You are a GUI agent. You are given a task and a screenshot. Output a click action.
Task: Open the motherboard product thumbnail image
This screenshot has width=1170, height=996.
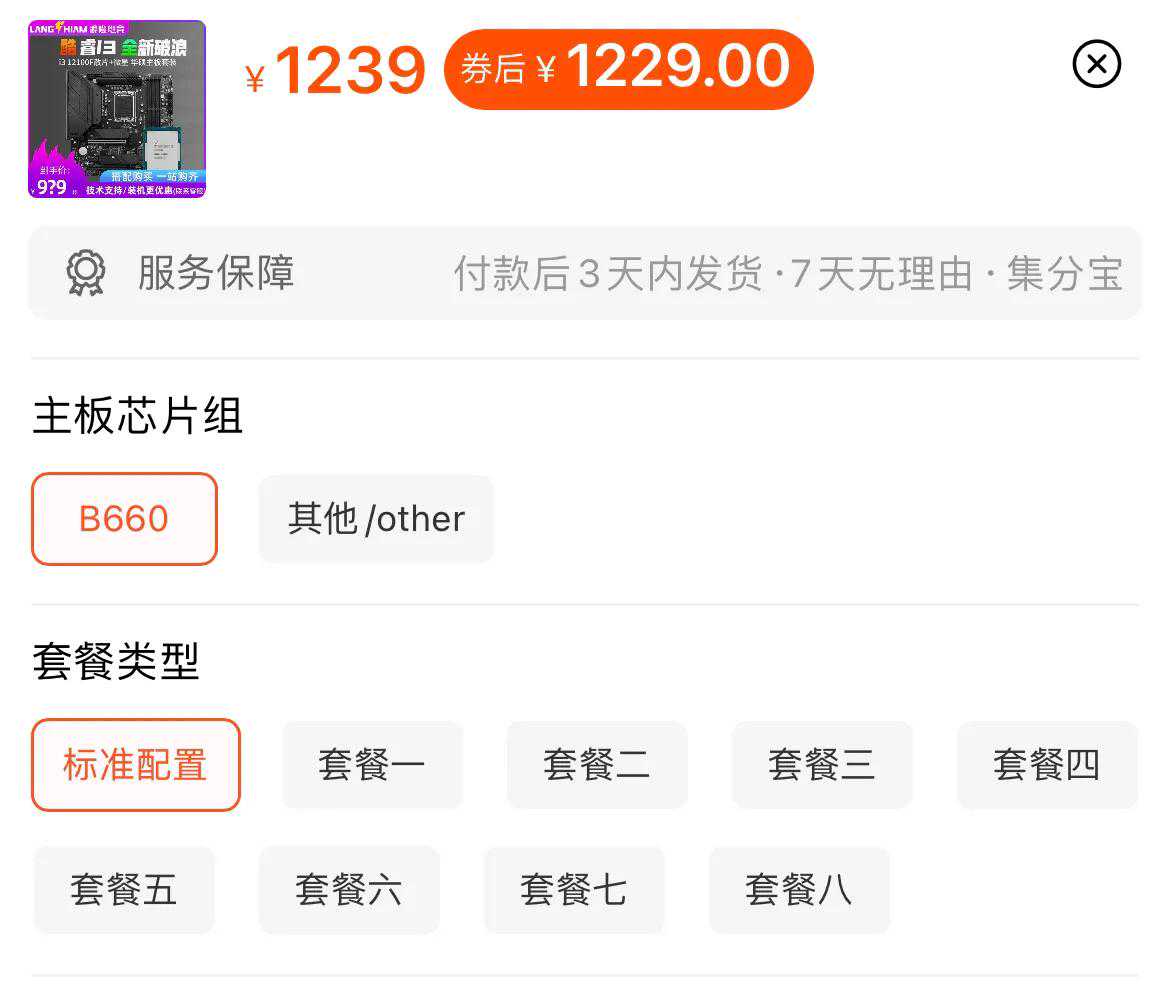click(x=117, y=109)
